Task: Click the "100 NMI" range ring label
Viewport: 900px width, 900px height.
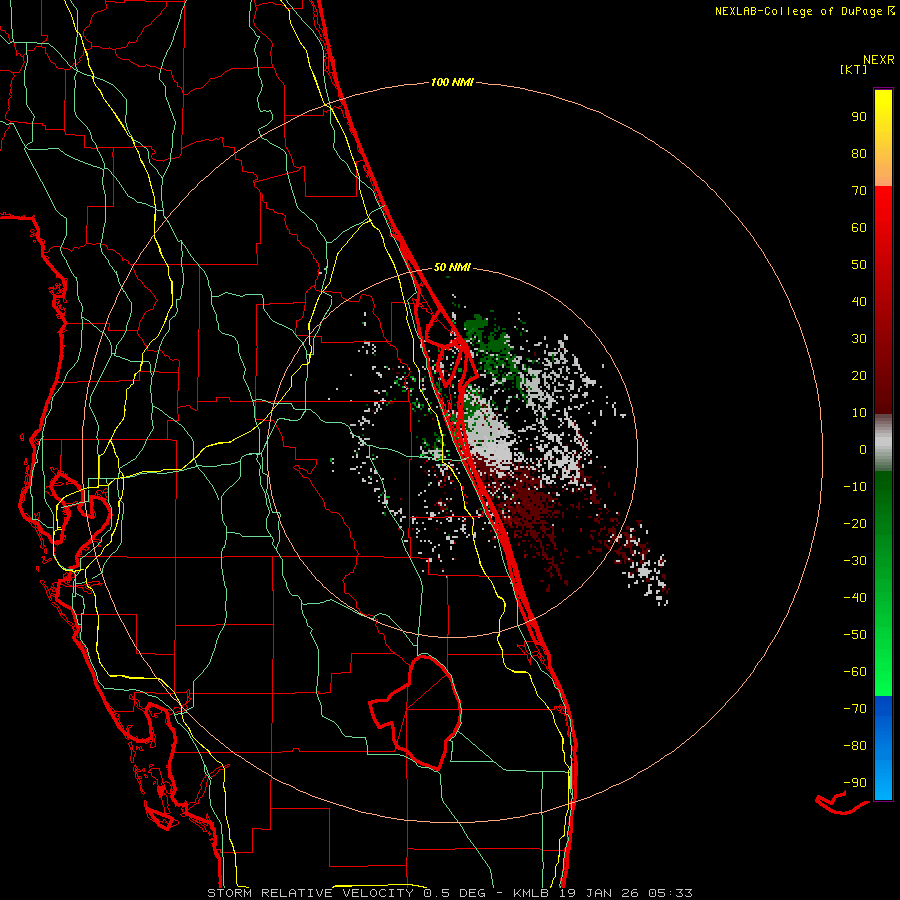Action: pos(452,83)
